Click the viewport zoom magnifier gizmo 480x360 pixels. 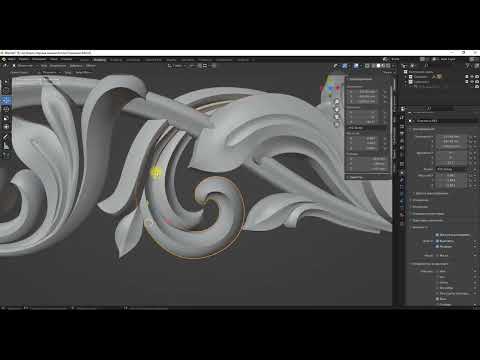[x=337, y=102]
